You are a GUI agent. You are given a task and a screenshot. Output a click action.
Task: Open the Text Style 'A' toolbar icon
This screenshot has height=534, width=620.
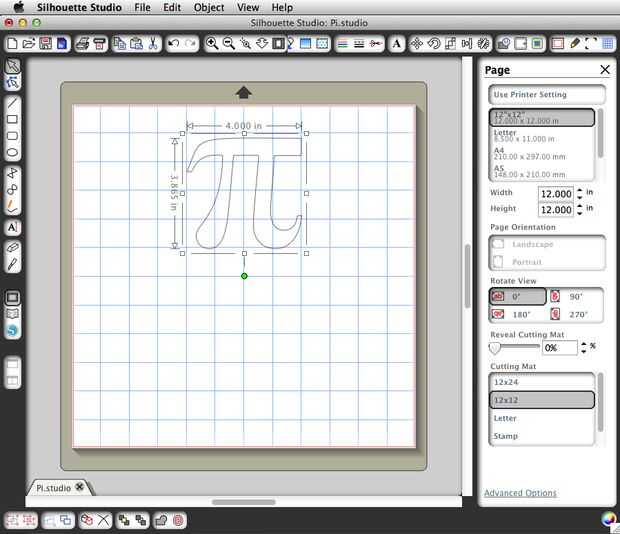tap(397, 43)
